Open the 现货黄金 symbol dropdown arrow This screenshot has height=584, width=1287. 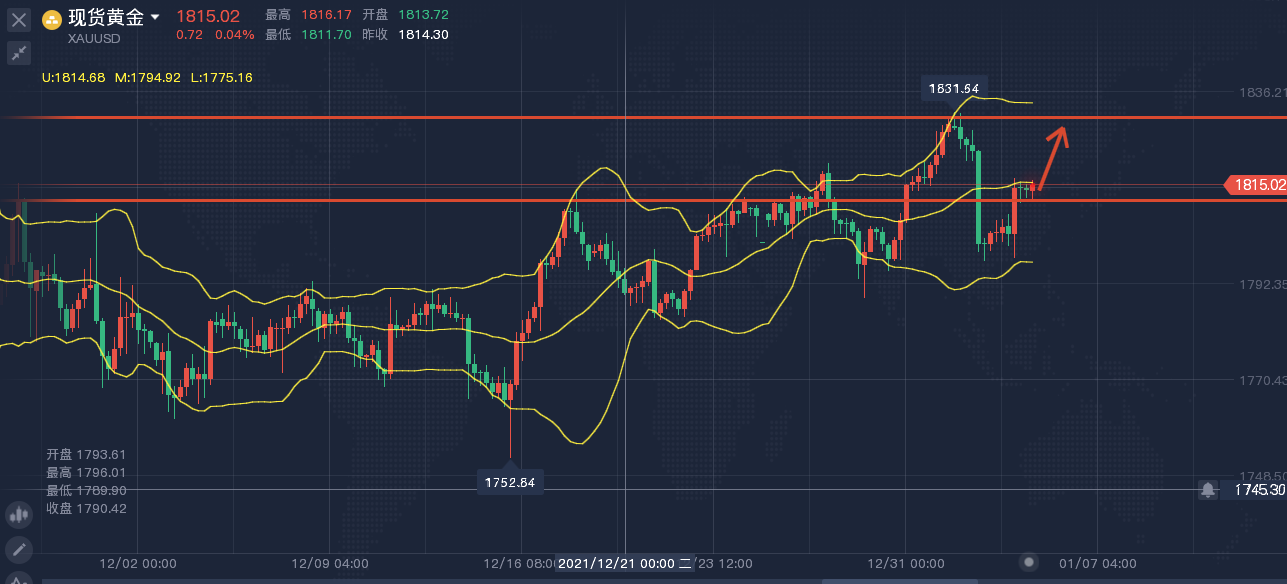point(155,18)
